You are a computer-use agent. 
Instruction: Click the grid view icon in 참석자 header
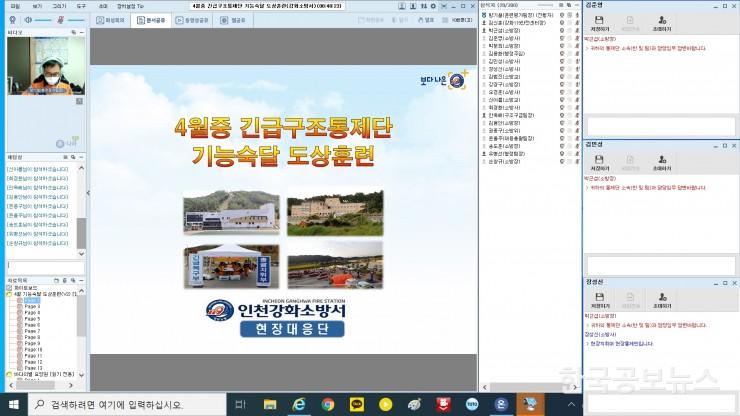(x=561, y=5)
